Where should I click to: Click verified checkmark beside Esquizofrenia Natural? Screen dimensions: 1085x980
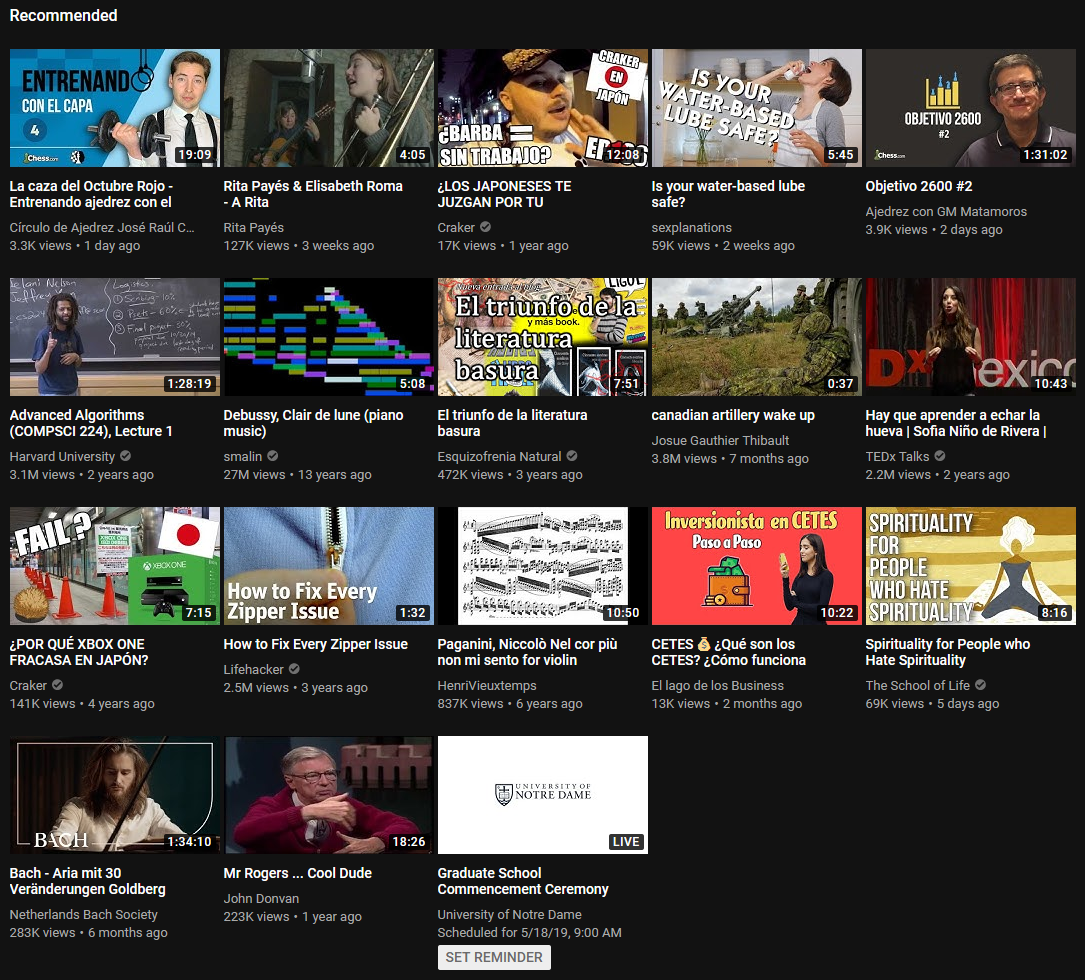(x=572, y=456)
